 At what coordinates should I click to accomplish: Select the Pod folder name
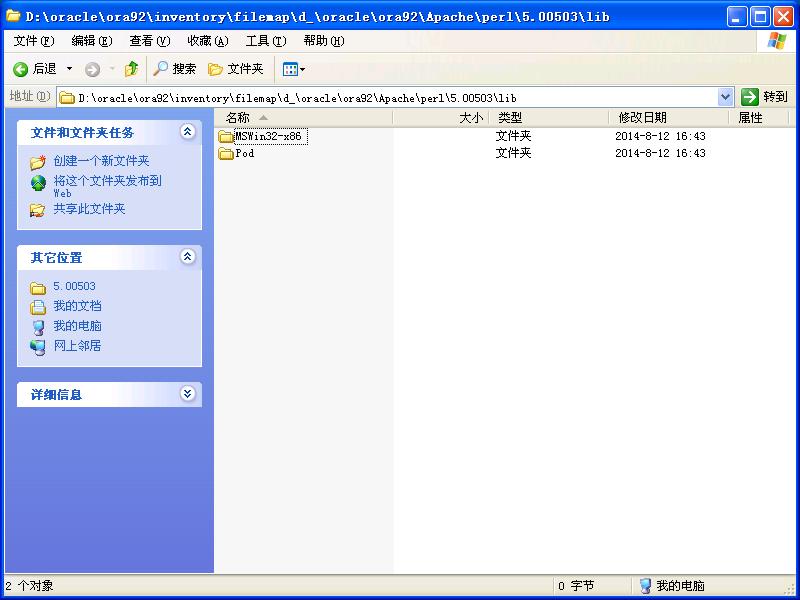pos(245,153)
